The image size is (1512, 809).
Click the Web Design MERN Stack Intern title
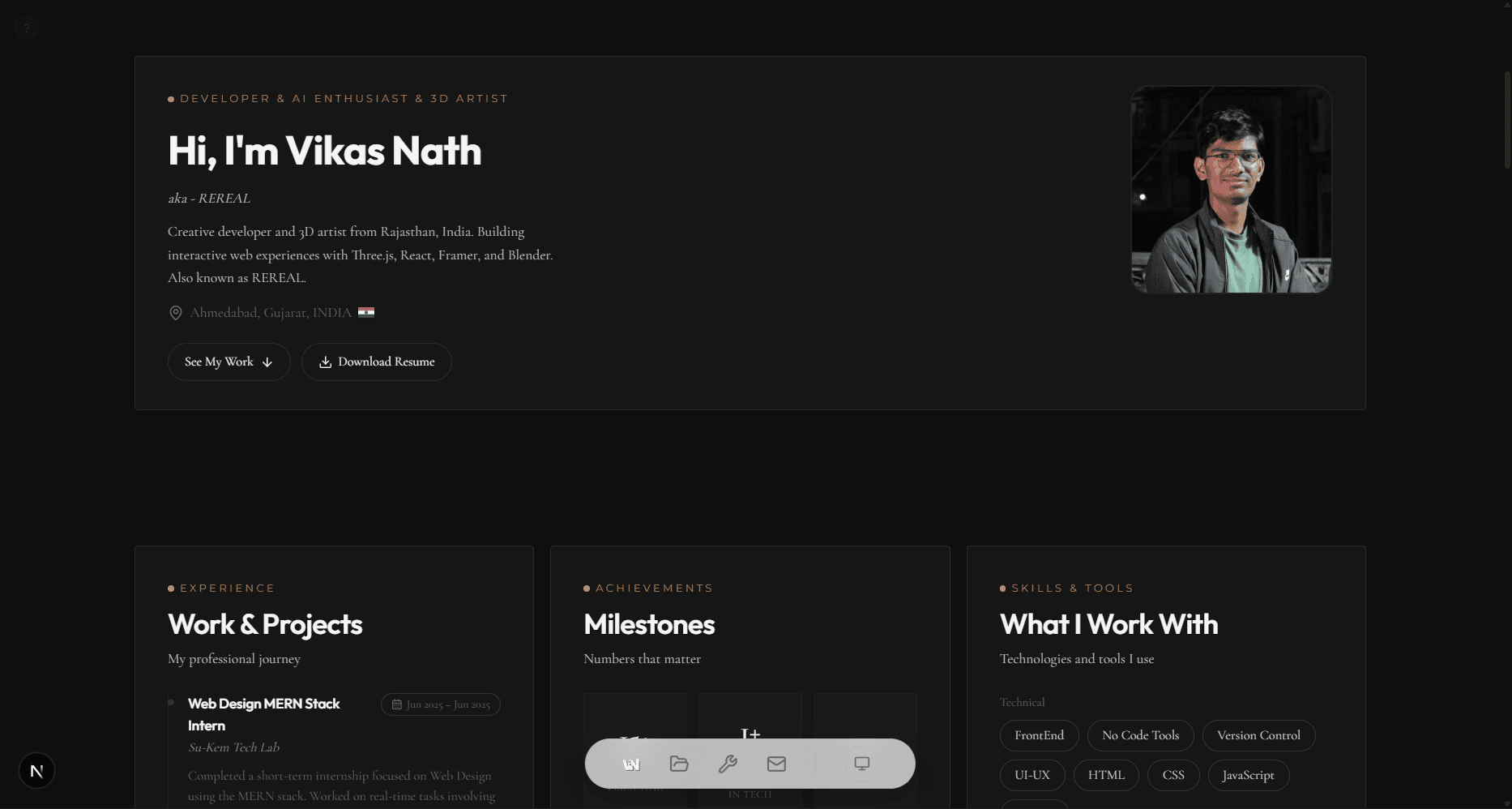pyautogui.click(x=264, y=714)
